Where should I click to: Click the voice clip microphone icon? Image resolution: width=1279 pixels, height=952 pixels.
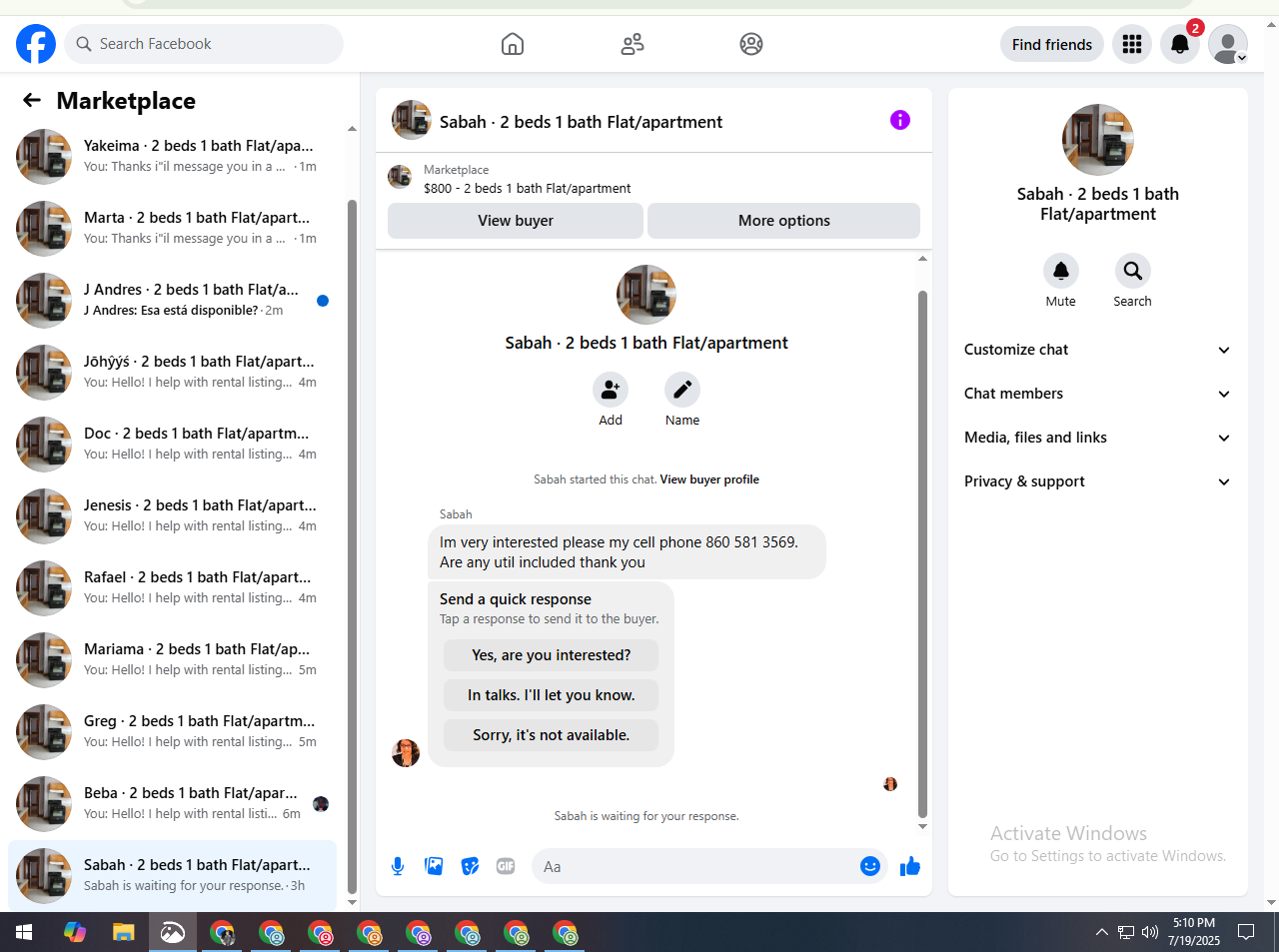pyautogui.click(x=398, y=866)
